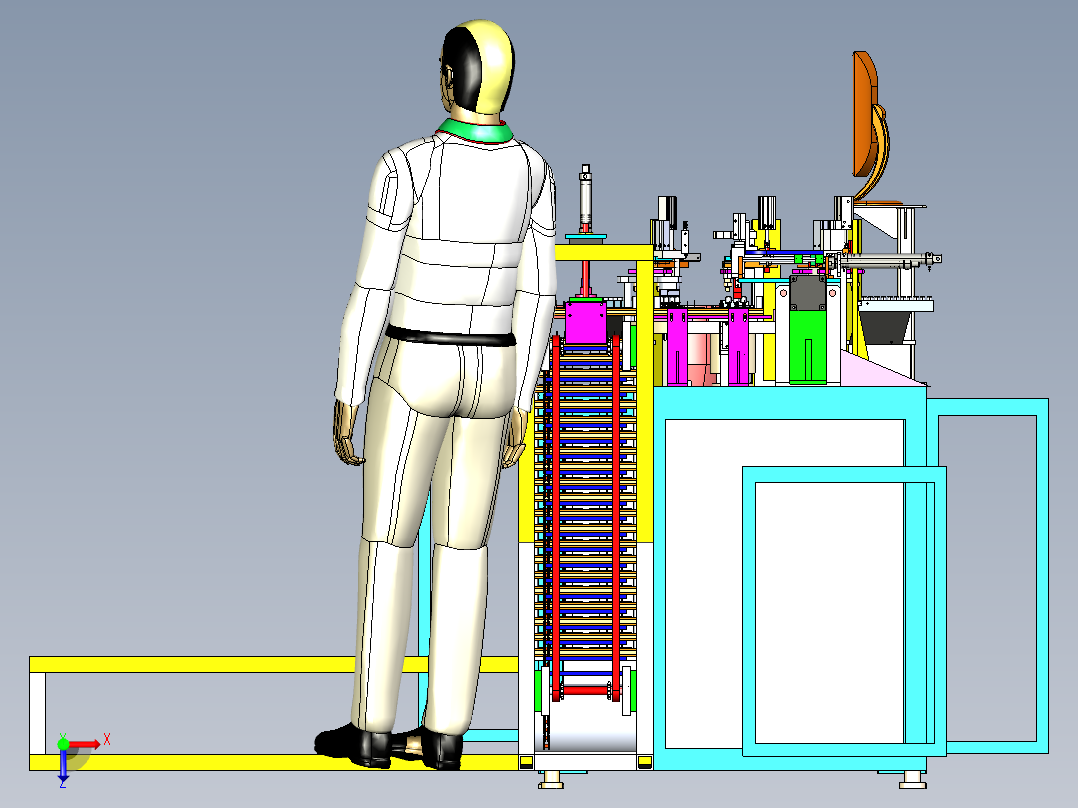The height and width of the screenshot is (808, 1078).
Task: Click the green origin sphere of the triad
Action: 63,743
